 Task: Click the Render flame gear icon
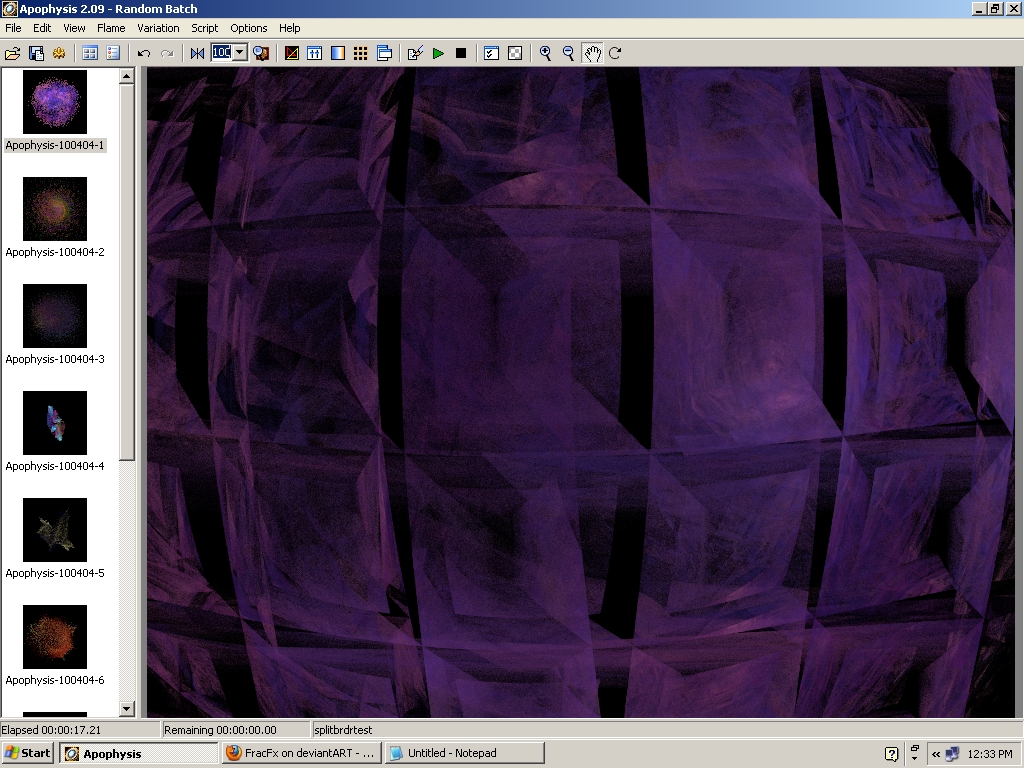pyautogui.click(x=59, y=53)
